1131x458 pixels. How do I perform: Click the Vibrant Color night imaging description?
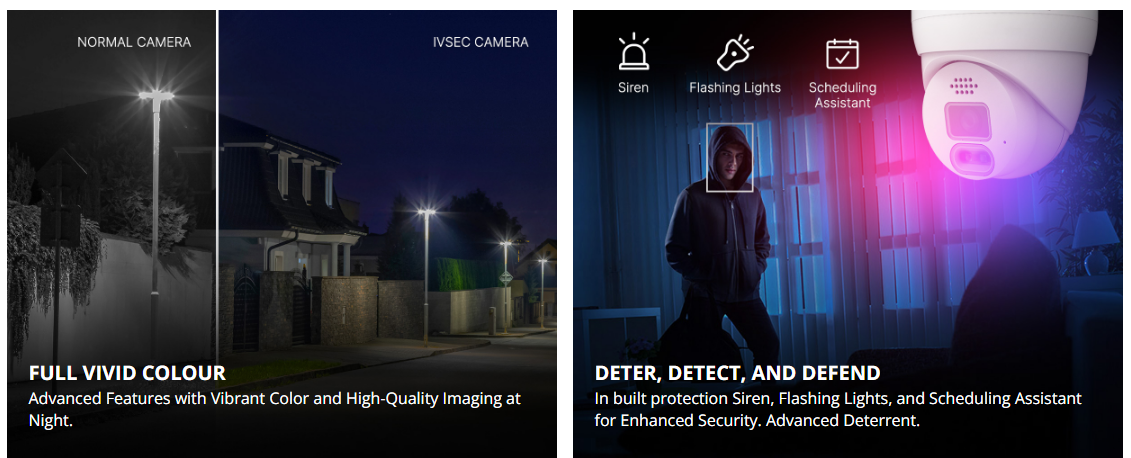275,409
